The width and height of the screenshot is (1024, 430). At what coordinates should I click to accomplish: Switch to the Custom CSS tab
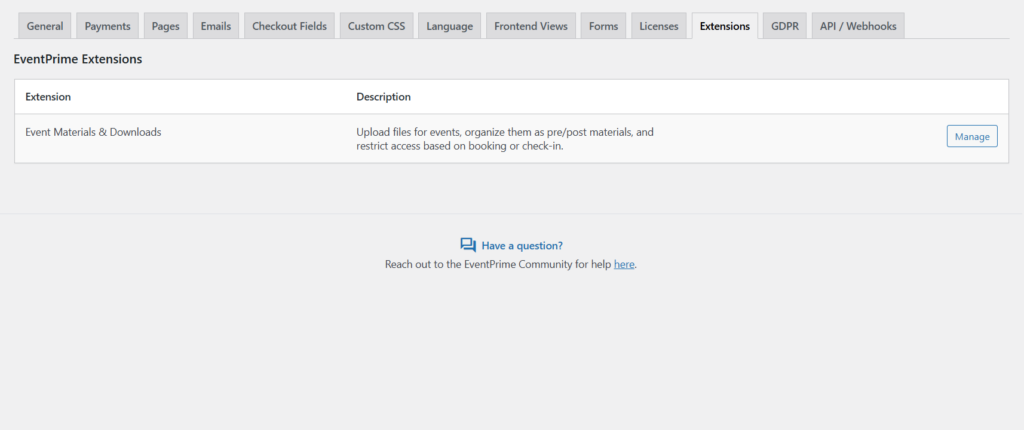tap(376, 26)
